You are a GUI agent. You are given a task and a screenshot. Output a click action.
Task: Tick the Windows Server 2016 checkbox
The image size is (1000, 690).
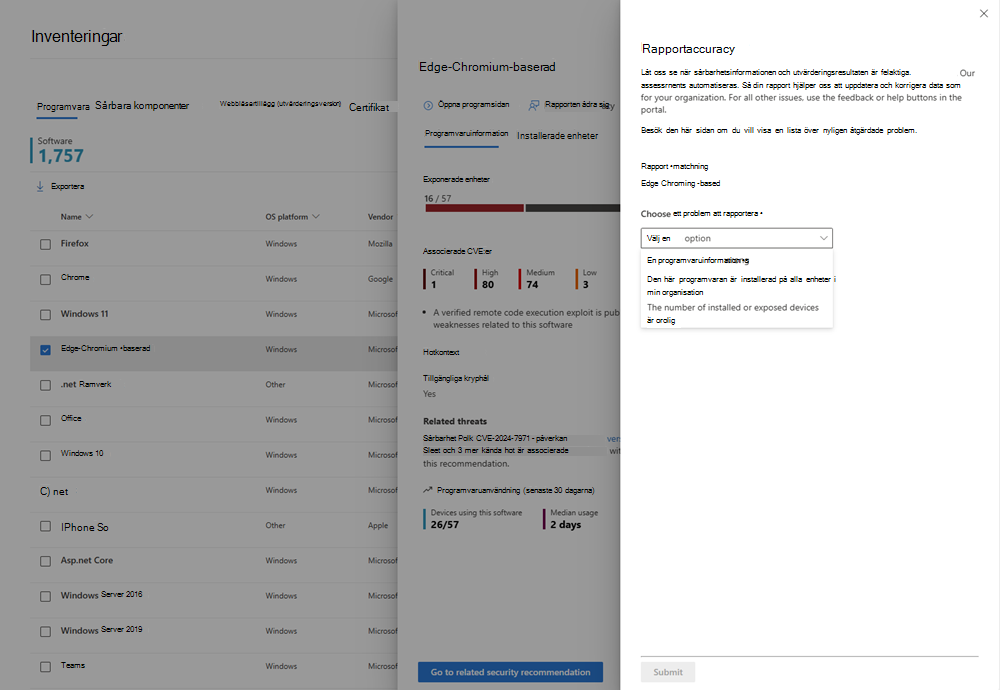(x=45, y=596)
